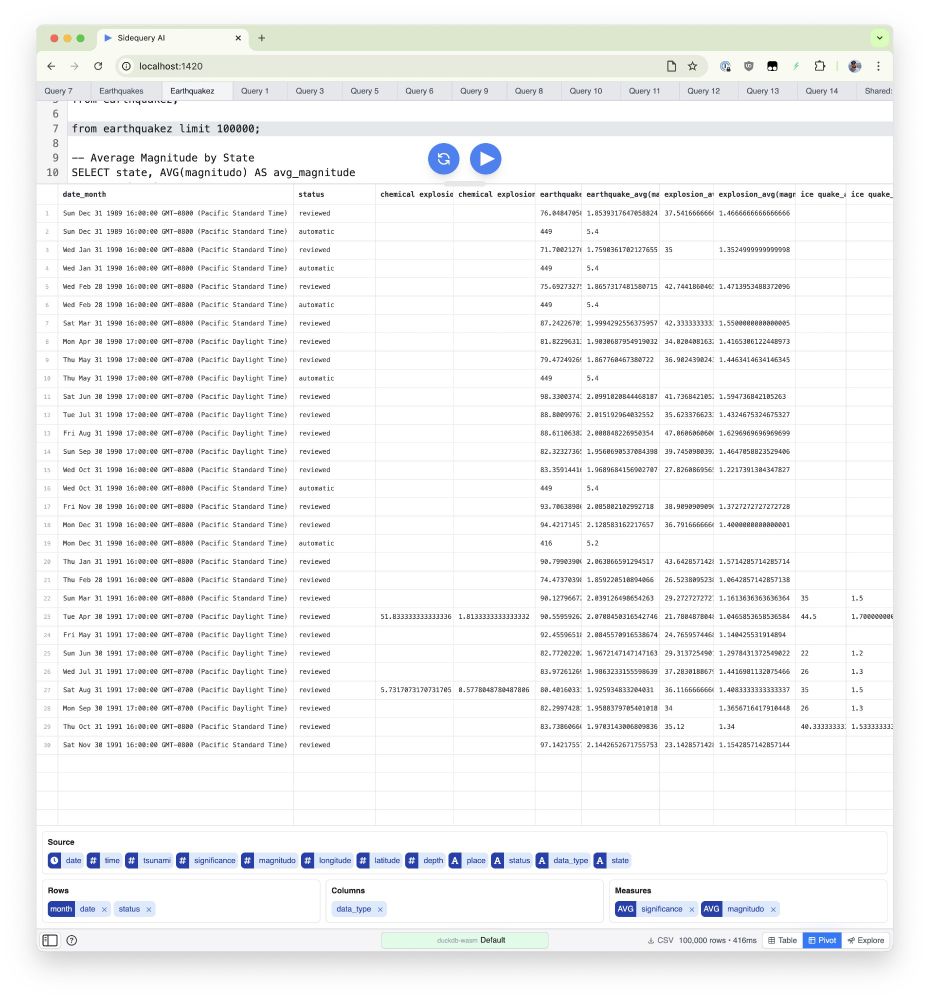Open the browser extensions puzzle icon

coord(820,66)
